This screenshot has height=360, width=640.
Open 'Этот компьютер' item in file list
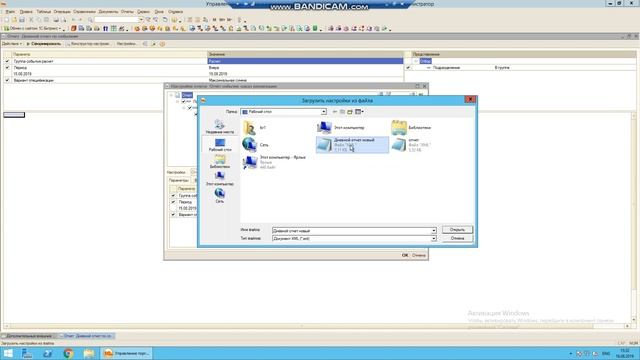[341, 127]
